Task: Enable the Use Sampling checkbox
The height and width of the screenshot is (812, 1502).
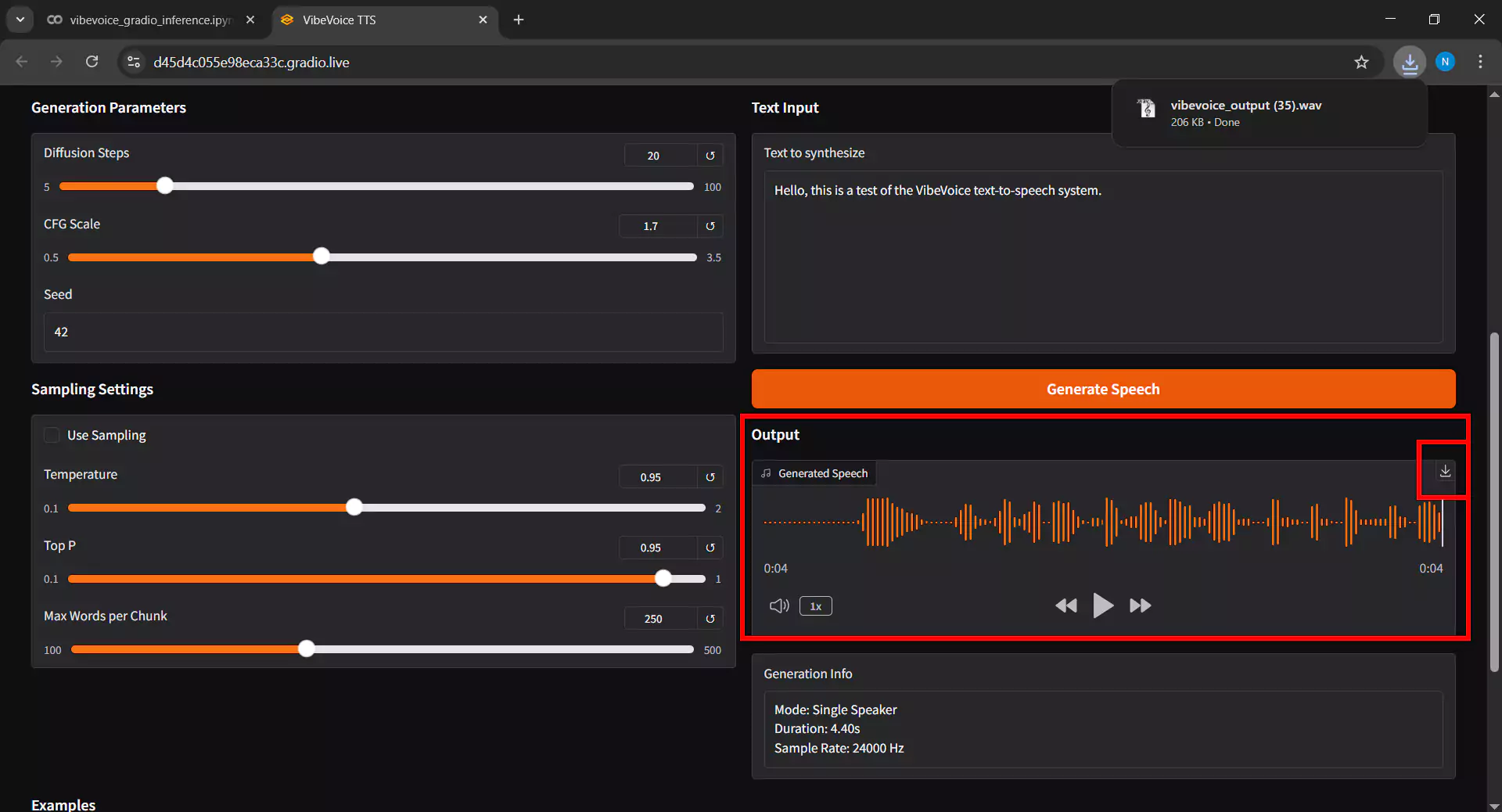Action: (x=52, y=435)
